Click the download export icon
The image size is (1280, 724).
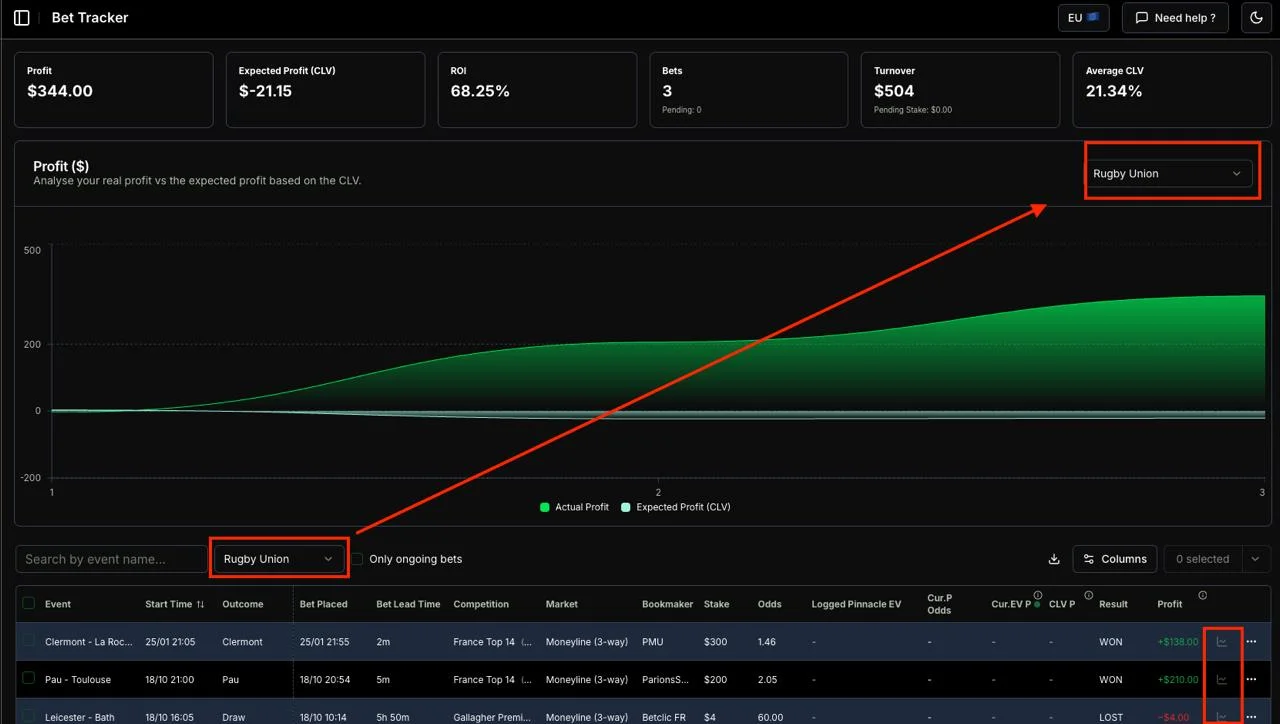[x=1053, y=559]
